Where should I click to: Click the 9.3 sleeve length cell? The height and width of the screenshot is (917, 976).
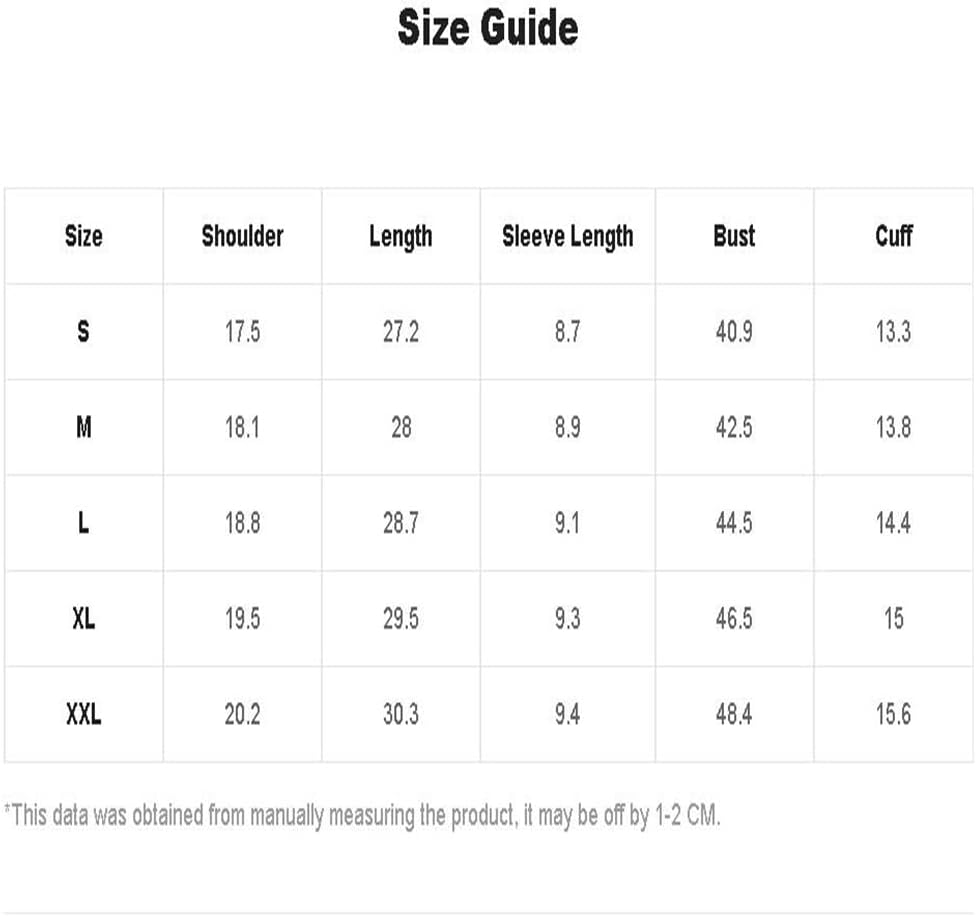(x=568, y=619)
